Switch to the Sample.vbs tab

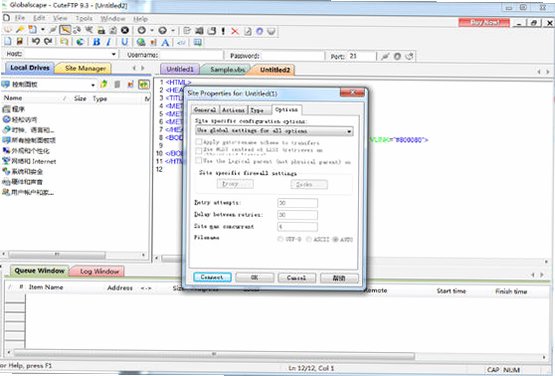(227, 69)
